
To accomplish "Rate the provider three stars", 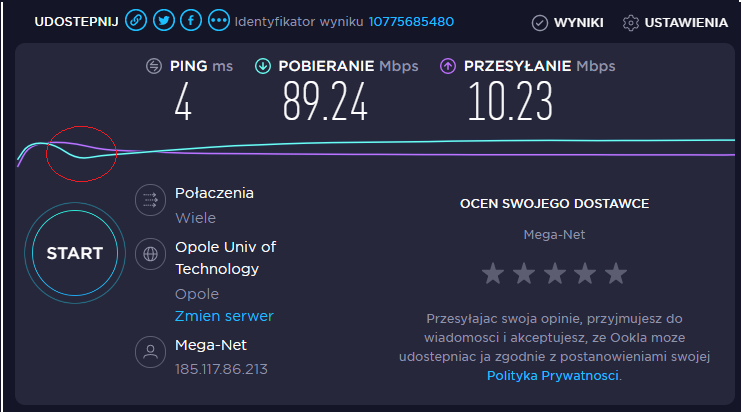I will 554,273.
